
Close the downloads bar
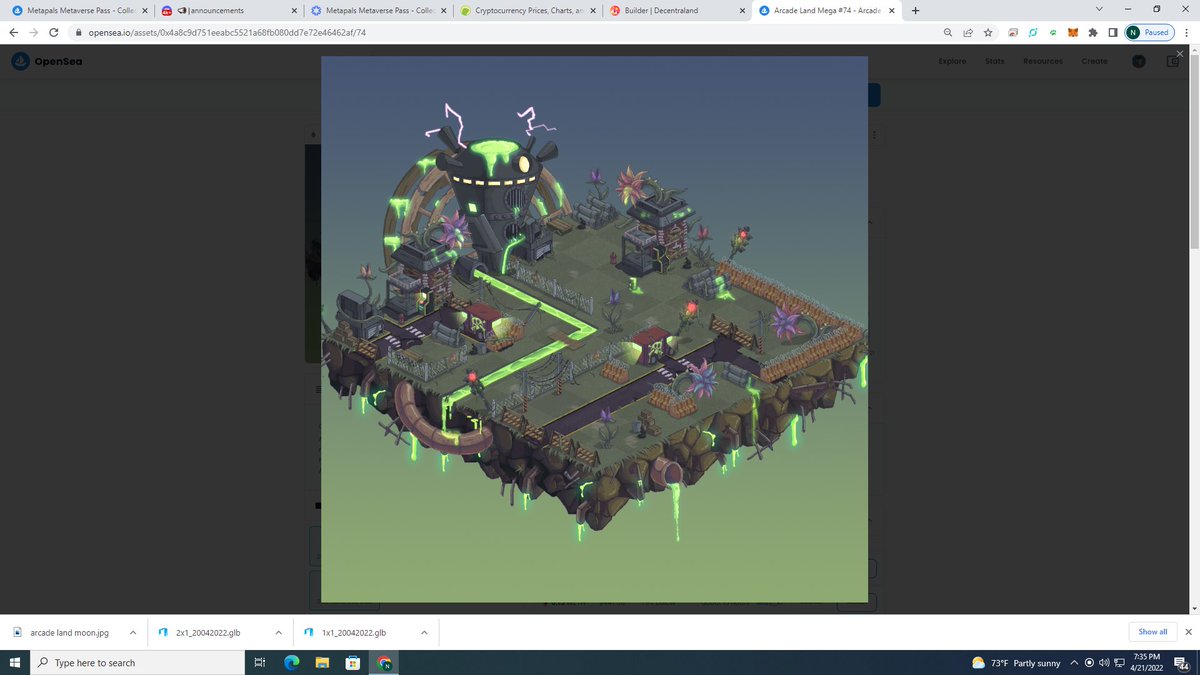pos(1188,632)
